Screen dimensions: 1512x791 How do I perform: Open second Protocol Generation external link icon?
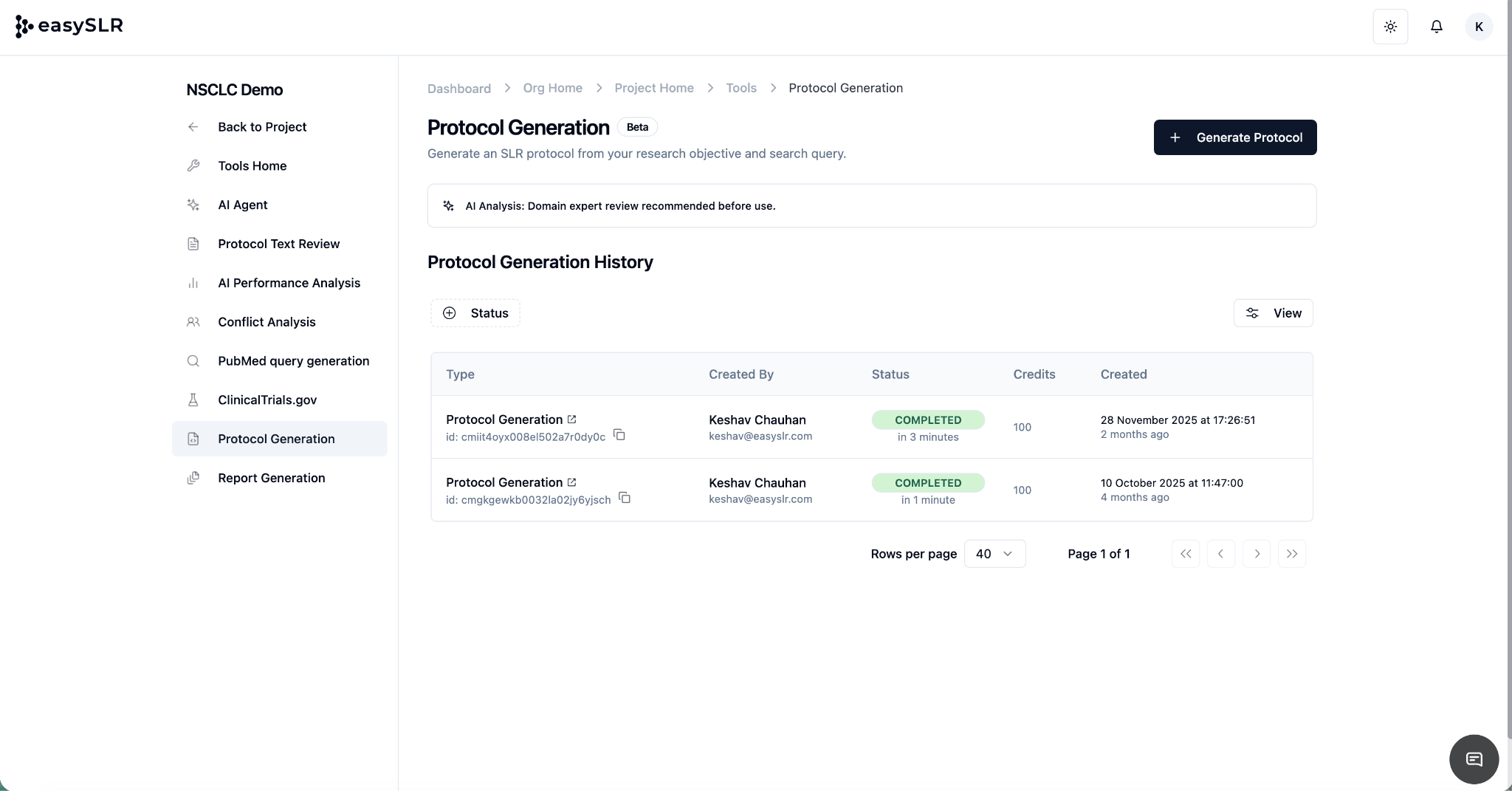click(571, 482)
